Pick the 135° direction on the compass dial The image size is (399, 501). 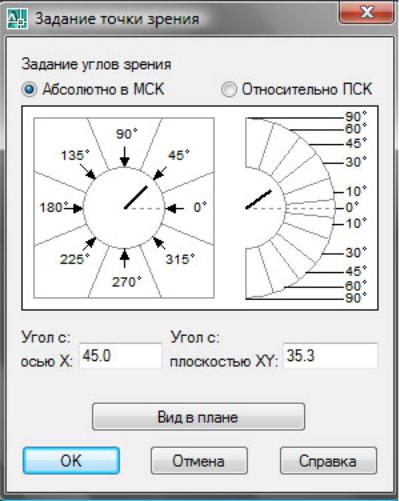75,155
